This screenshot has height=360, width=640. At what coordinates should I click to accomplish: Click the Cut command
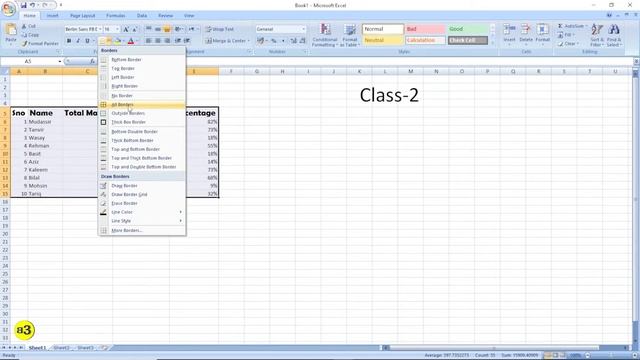point(29,26)
